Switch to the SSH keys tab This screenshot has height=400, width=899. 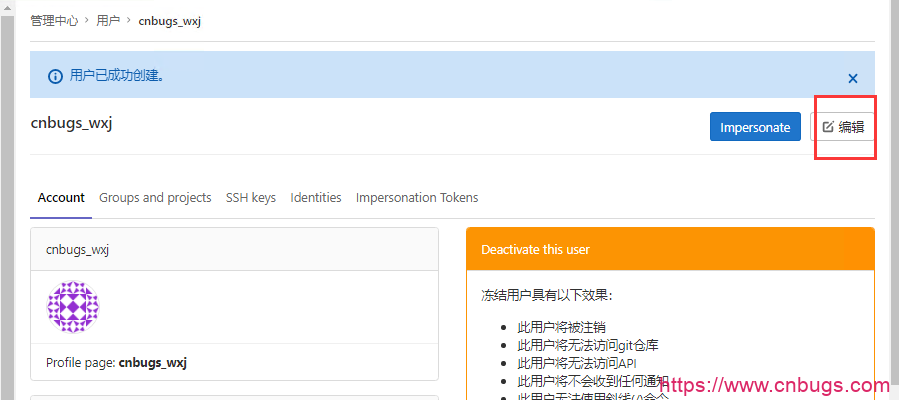click(251, 198)
